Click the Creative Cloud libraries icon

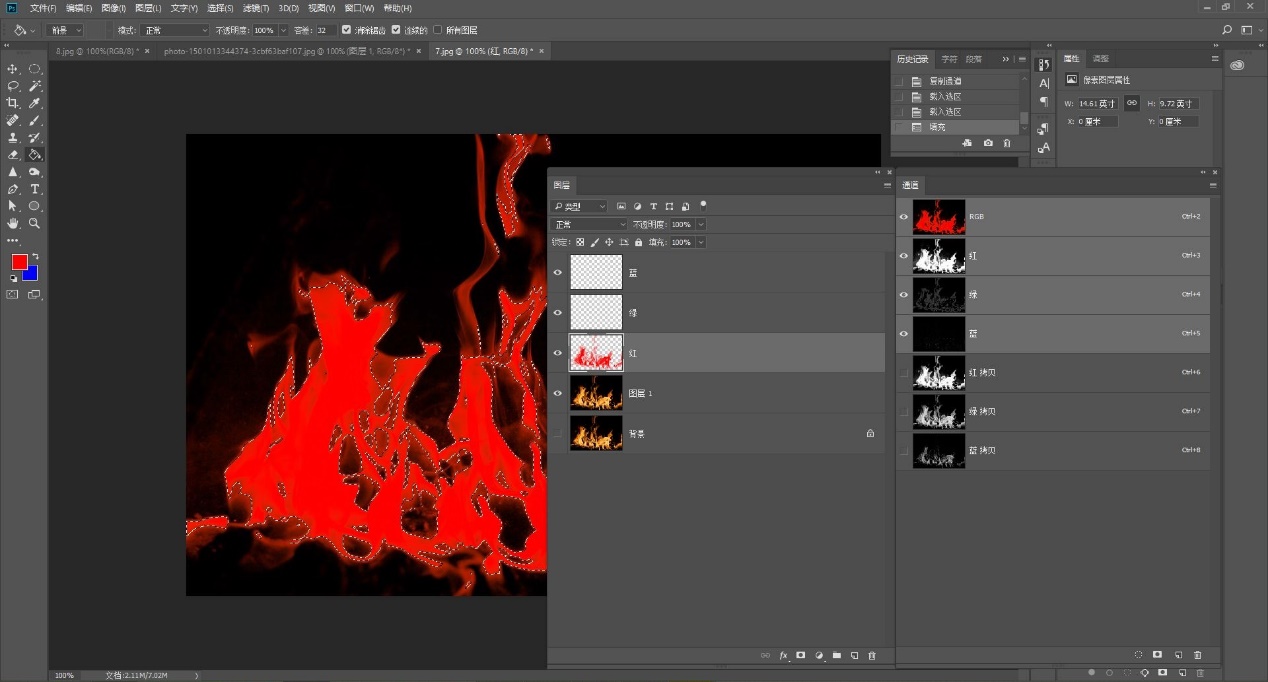[1237, 65]
